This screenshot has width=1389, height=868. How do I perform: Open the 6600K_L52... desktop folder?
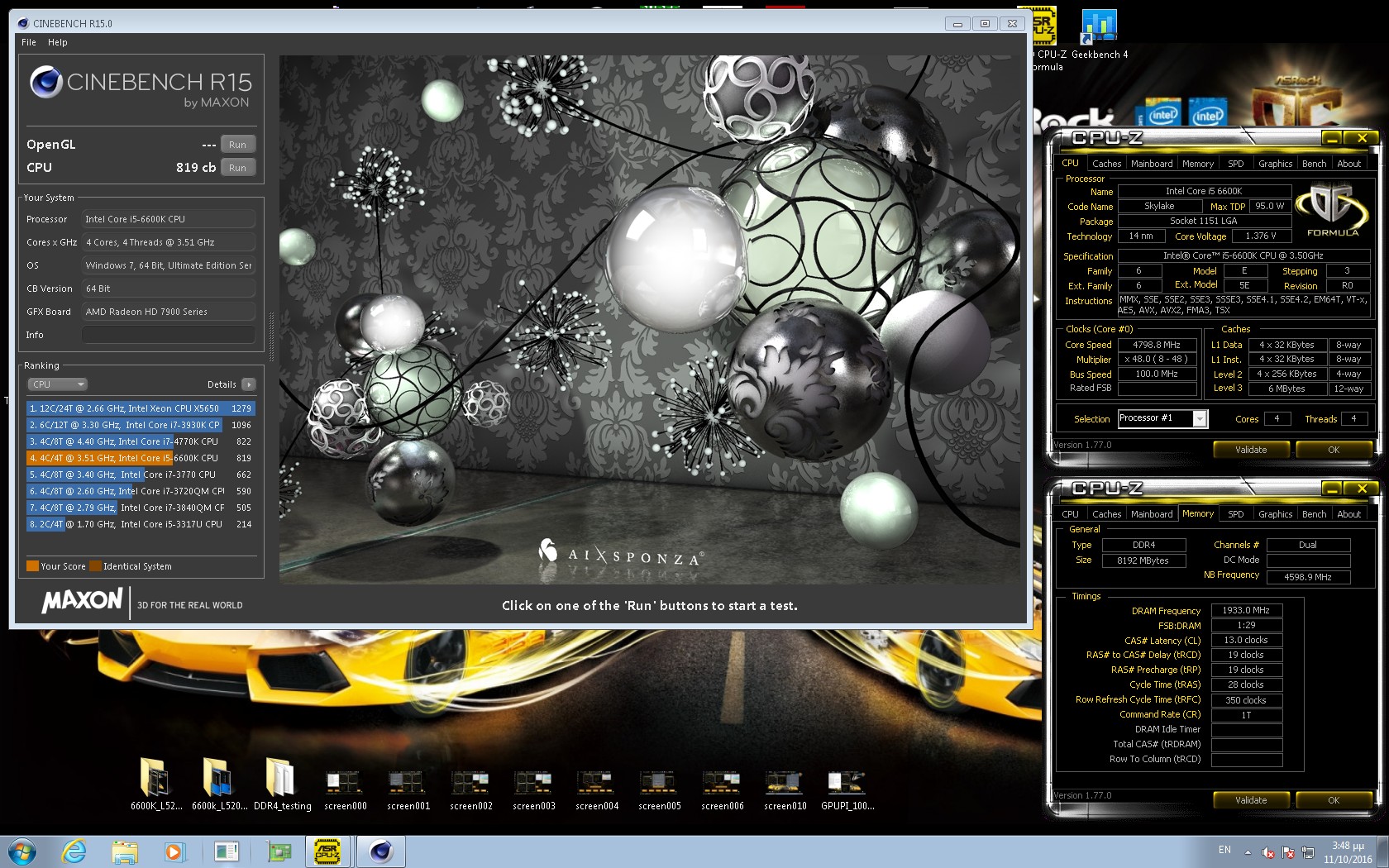click(x=155, y=784)
